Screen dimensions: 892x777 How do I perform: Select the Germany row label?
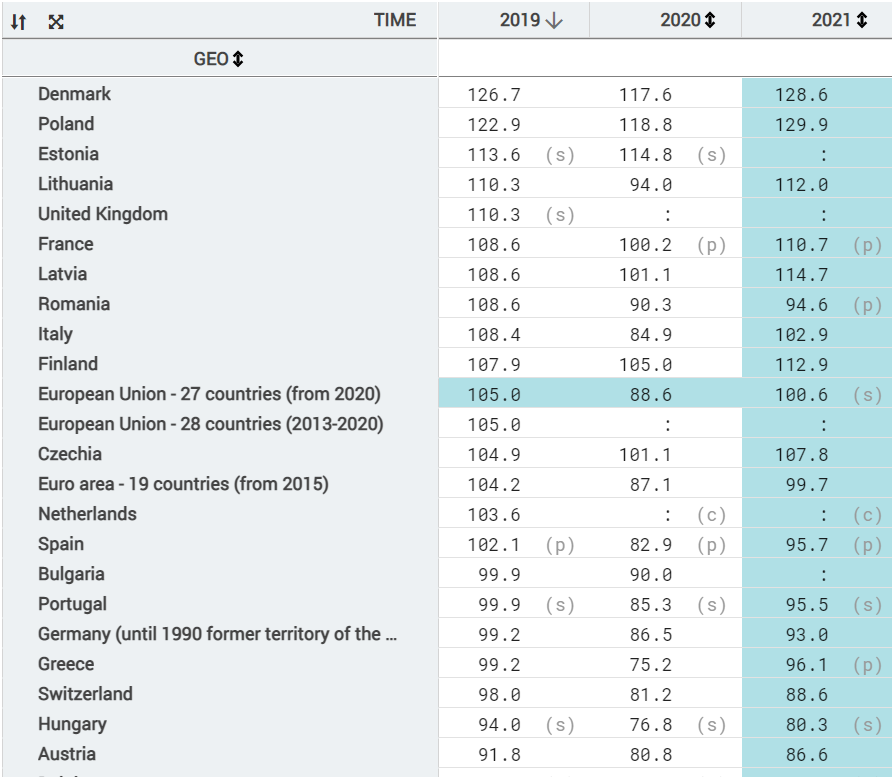[217, 634]
